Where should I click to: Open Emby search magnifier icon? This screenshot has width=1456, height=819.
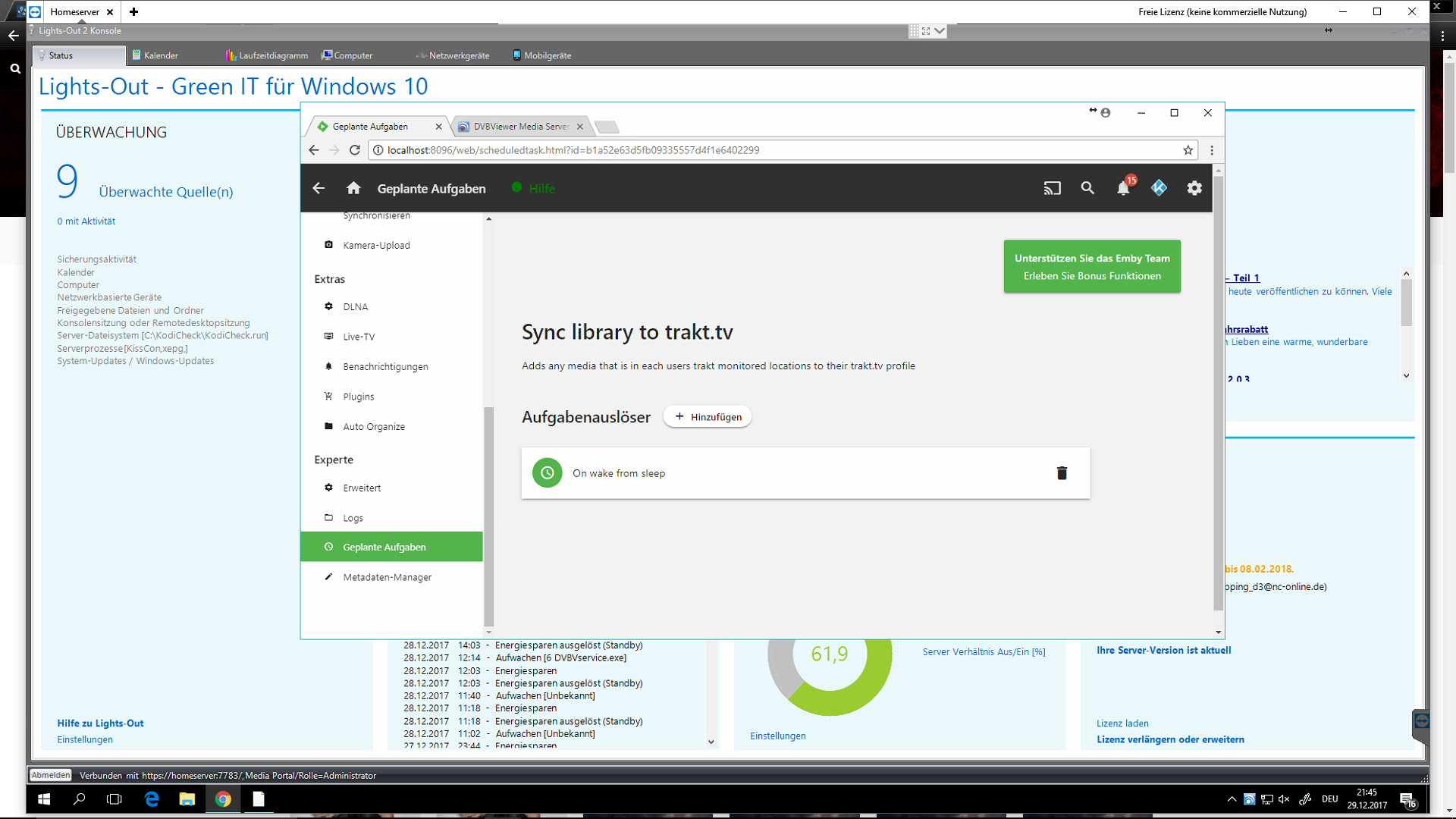coord(1087,188)
